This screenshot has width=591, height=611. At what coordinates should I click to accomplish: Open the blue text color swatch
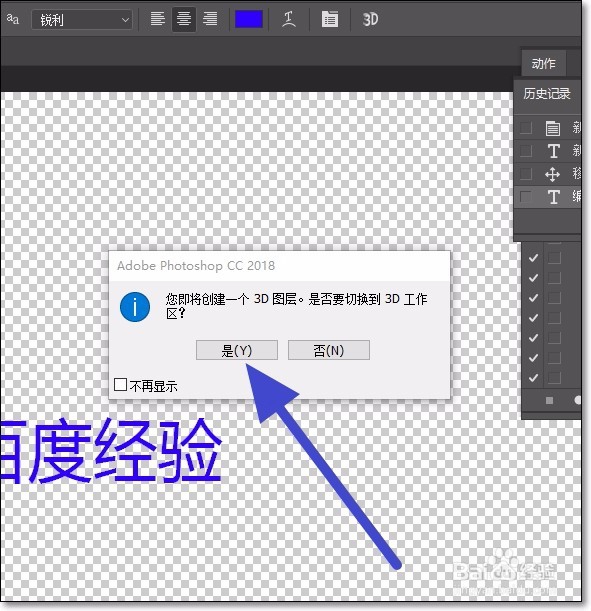[x=249, y=19]
